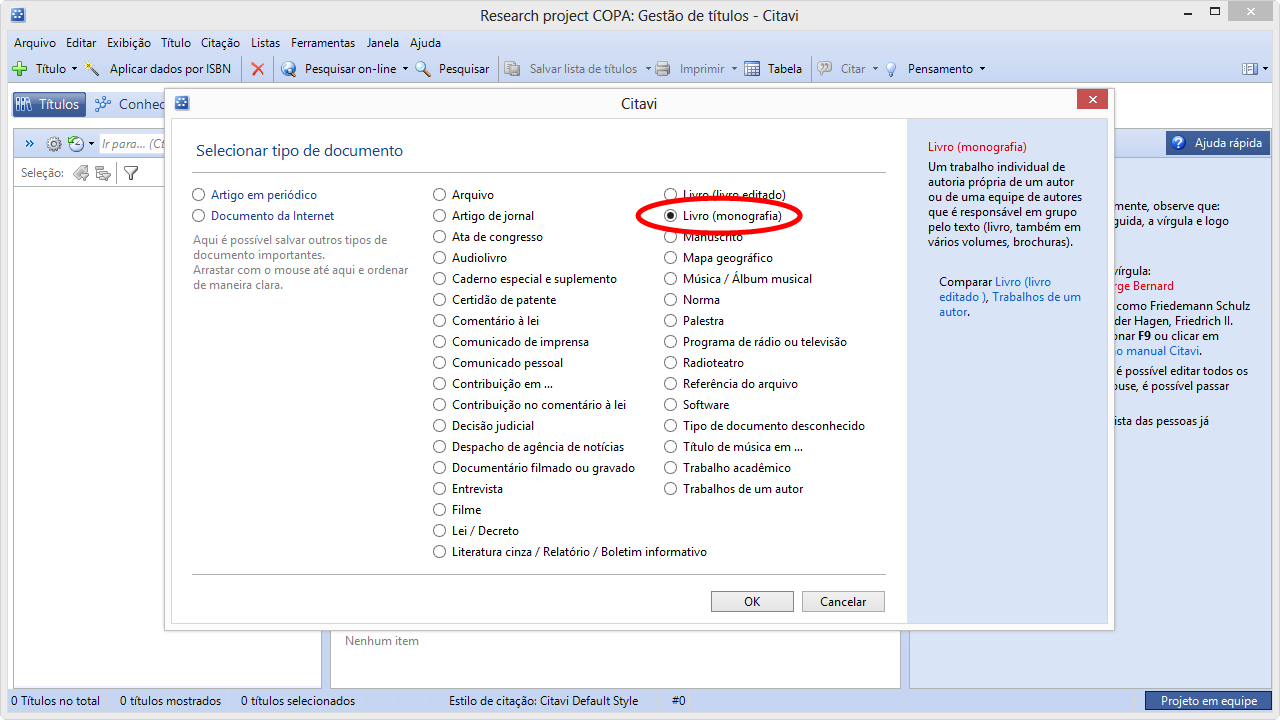This screenshot has height=720, width=1280.
Task: Click the double chevron icon in navigation bar
Action: 30,144
